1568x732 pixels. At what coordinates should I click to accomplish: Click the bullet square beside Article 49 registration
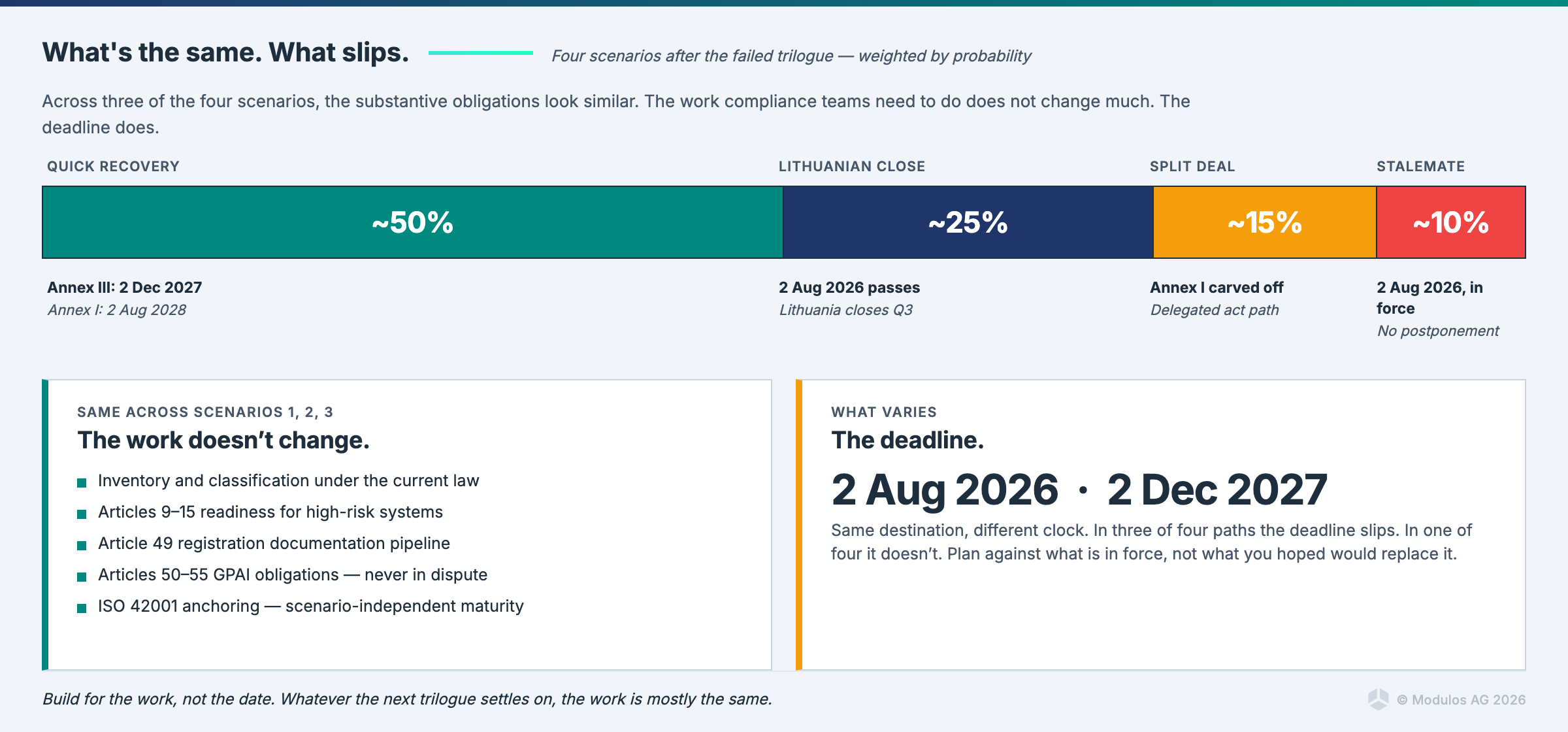click(82, 546)
